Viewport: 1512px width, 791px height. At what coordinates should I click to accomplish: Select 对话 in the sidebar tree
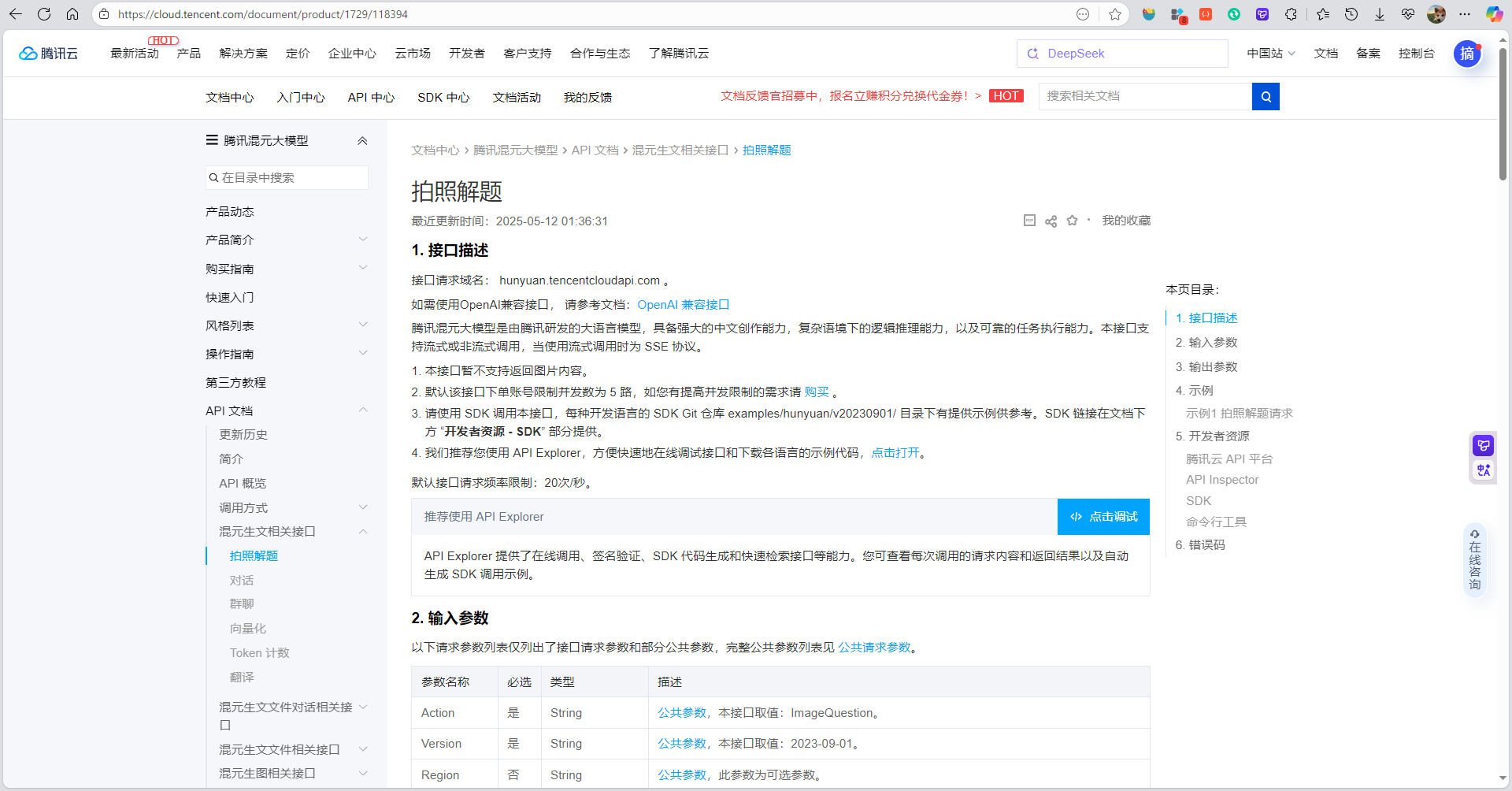click(x=242, y=580)
